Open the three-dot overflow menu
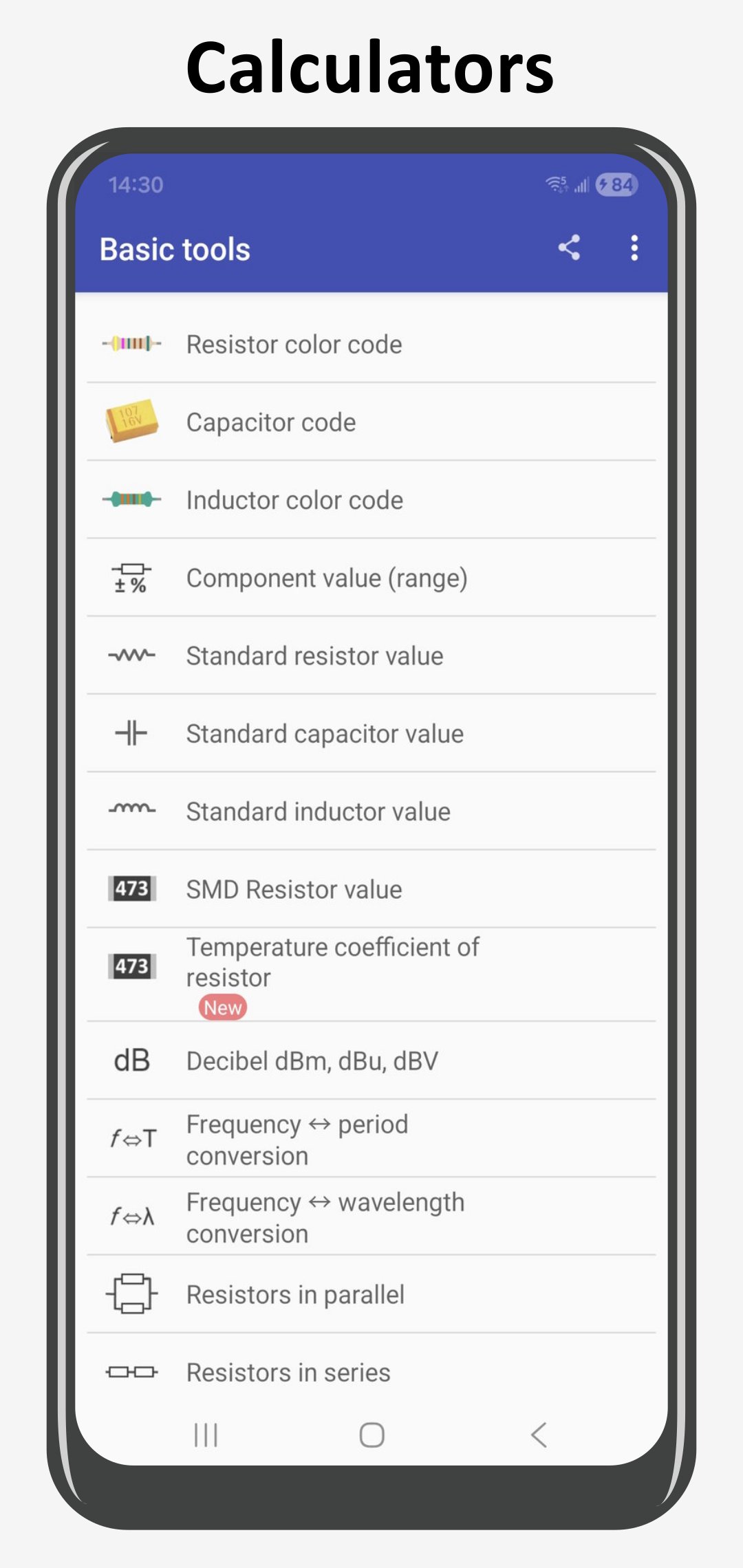 [x=634, y=248]
